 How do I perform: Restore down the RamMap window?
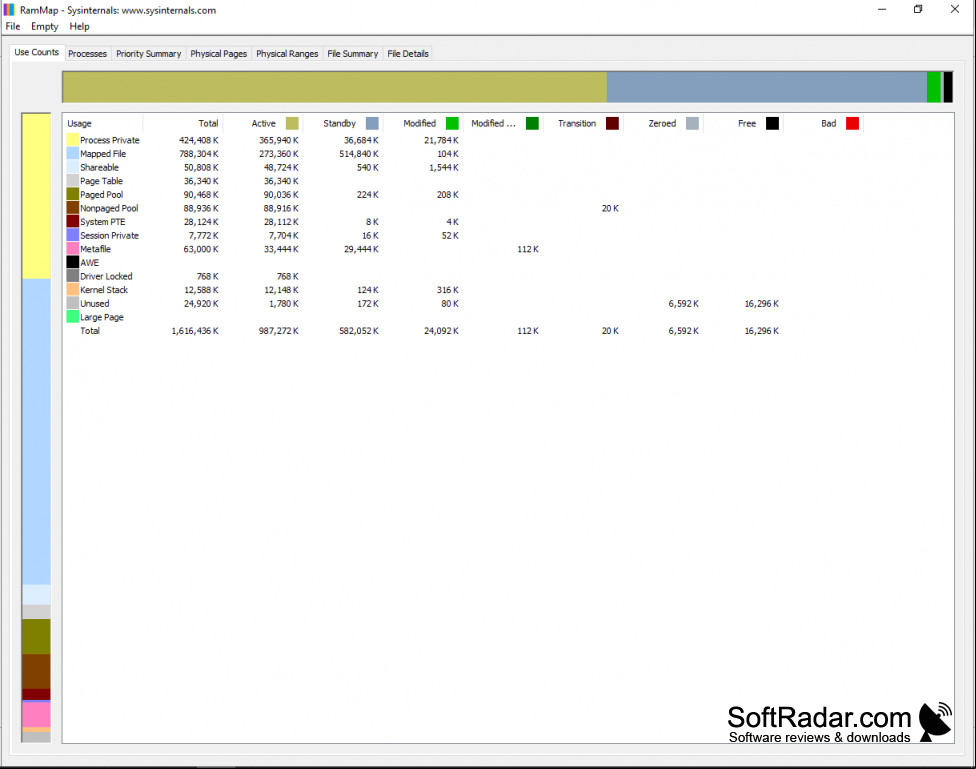(x=917, y=9)
